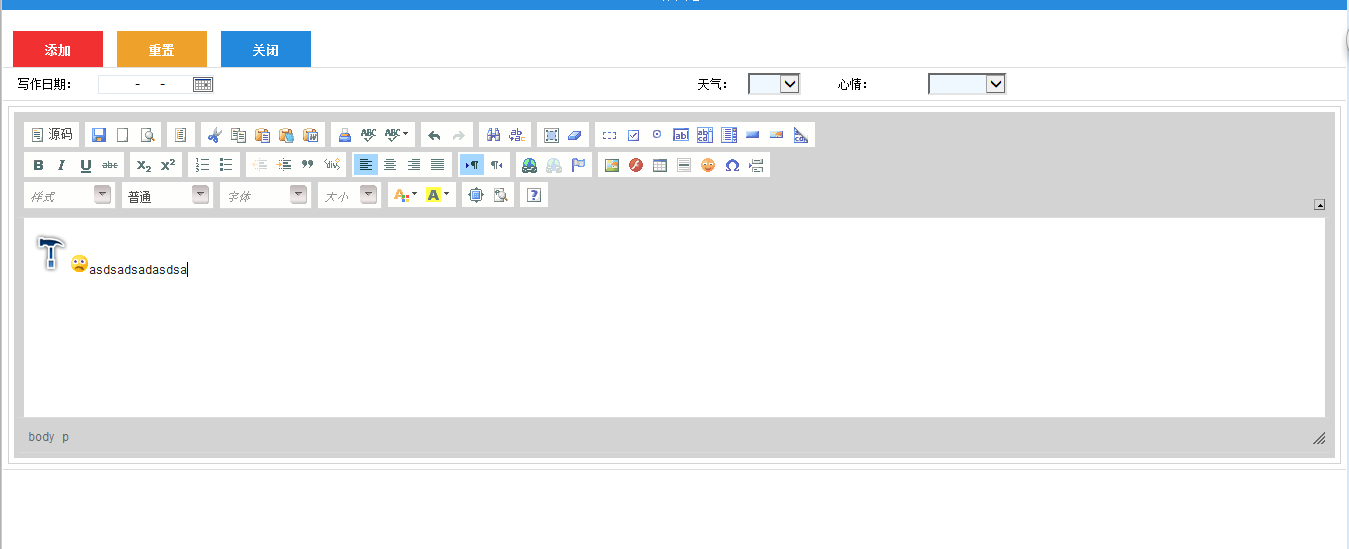Click the Remove Format eraser icon
This screenshot has width=1349, height=549.
click(574, 135)
